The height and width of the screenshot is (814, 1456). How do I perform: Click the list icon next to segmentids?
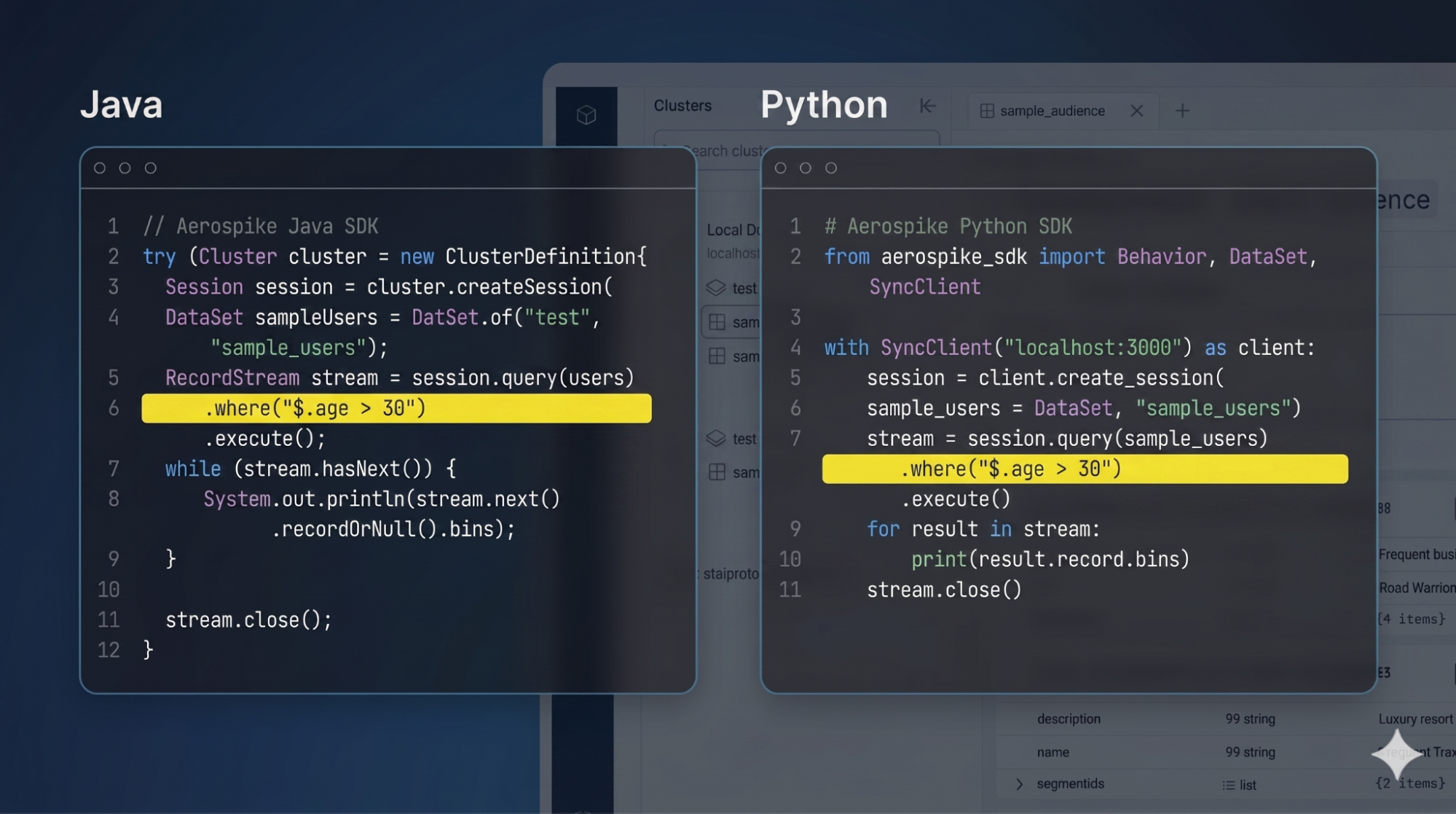(x=1229, y=785)
